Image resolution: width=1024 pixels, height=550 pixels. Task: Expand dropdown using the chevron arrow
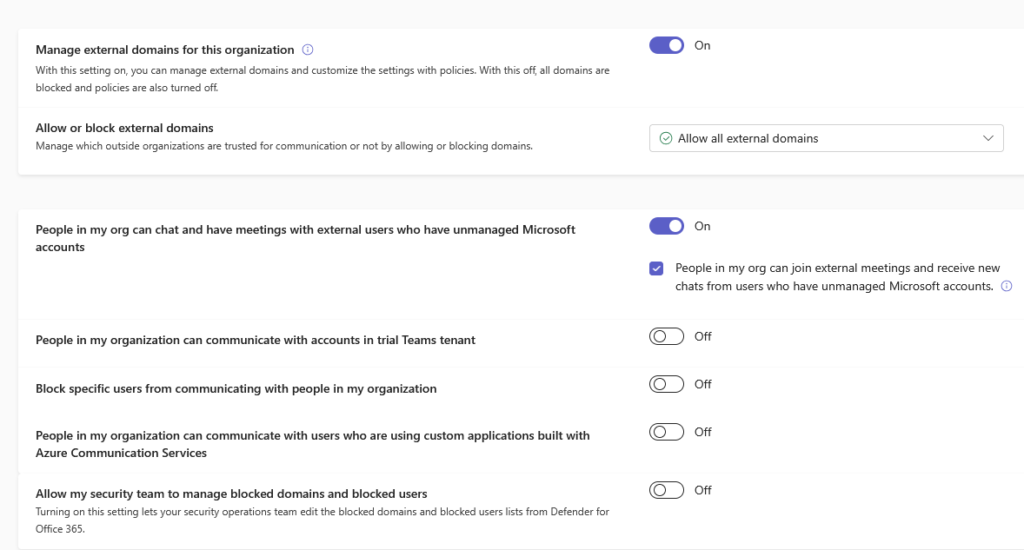[987, 138]
